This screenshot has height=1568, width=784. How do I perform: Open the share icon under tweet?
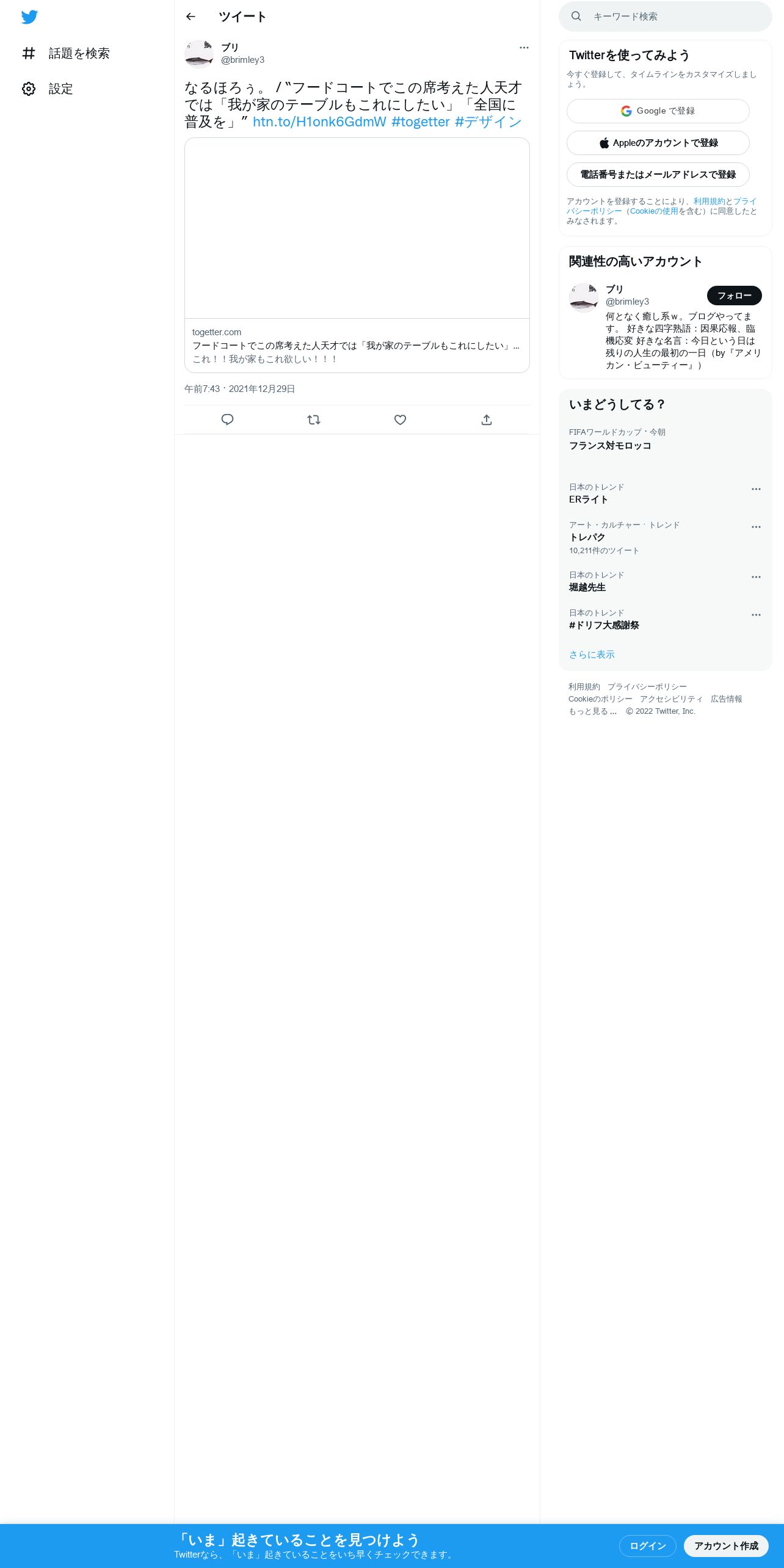[487, 419]
